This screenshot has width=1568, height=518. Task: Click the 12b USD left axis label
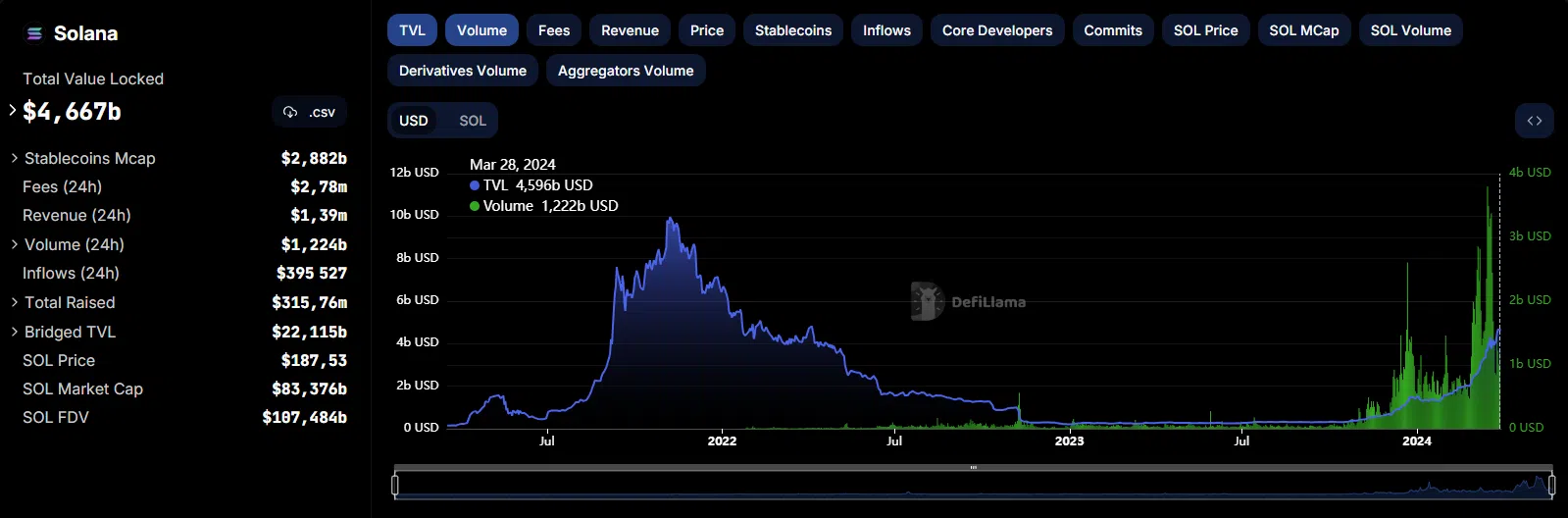coord(414,172)
